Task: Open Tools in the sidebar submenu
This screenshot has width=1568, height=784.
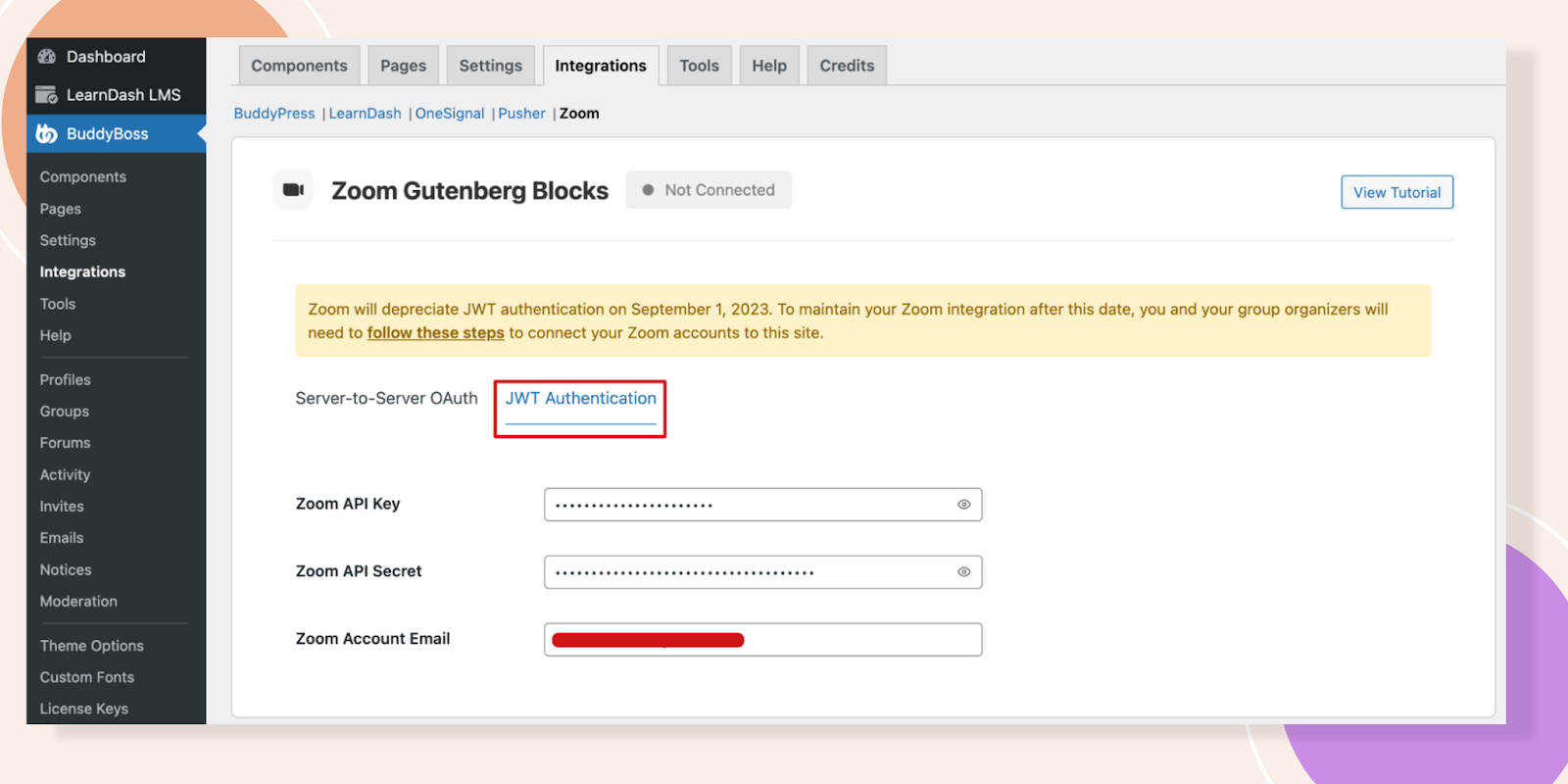Action: [x=57, y=304]
